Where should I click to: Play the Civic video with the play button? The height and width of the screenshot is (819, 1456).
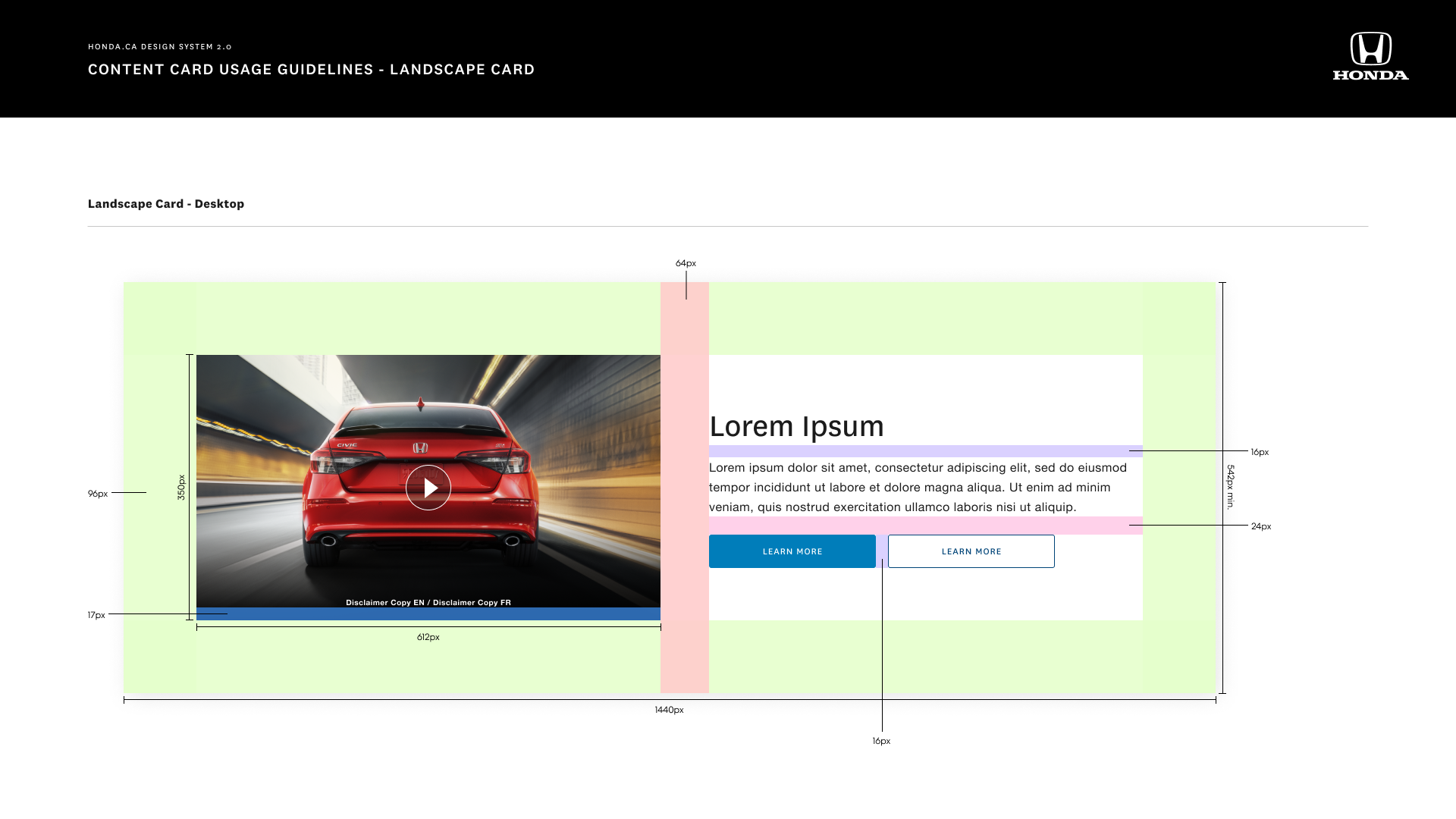(x=428, y=488)
